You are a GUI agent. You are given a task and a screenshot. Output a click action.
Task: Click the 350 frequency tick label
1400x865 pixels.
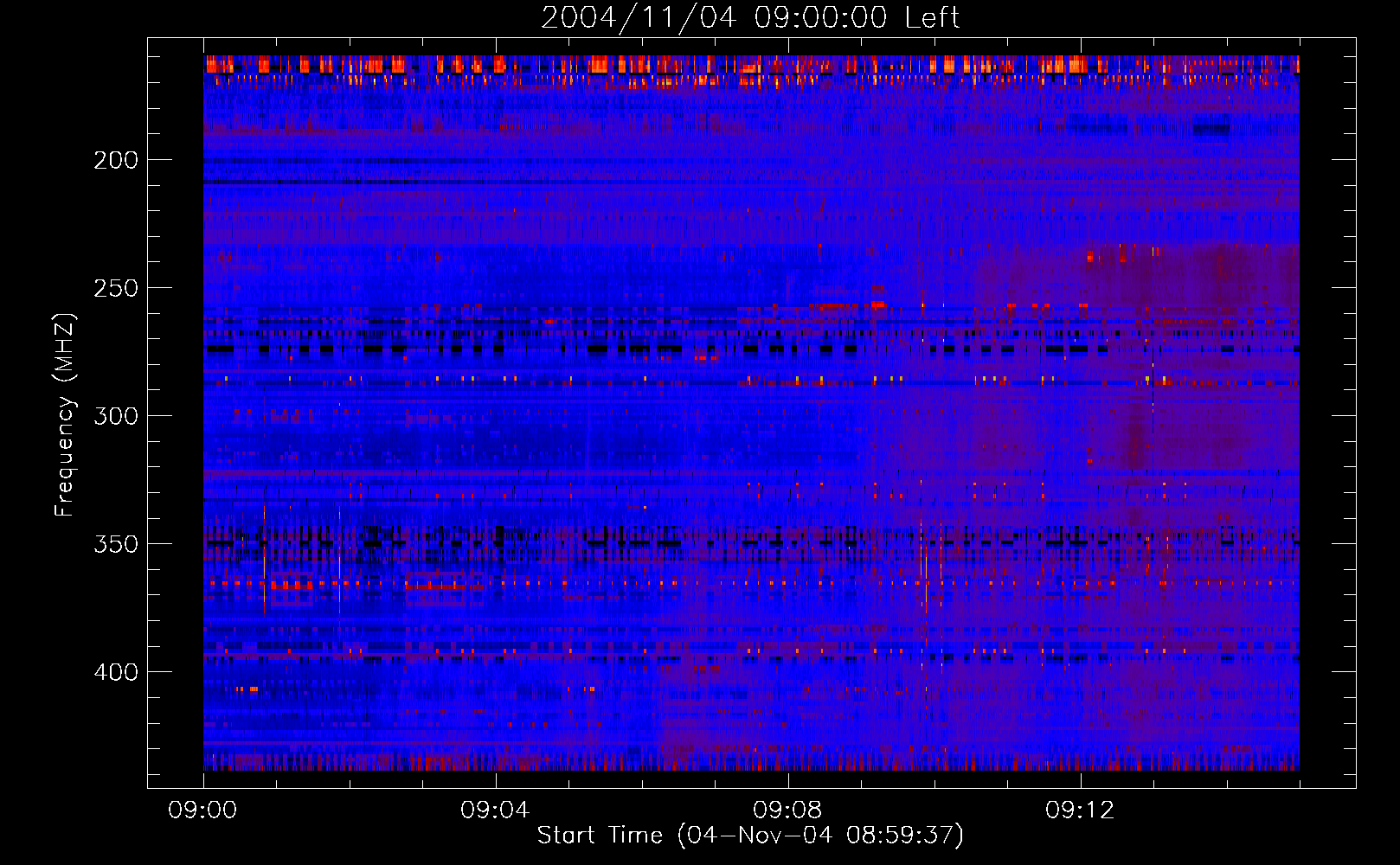pyautogui.click(x=116, y=544)
